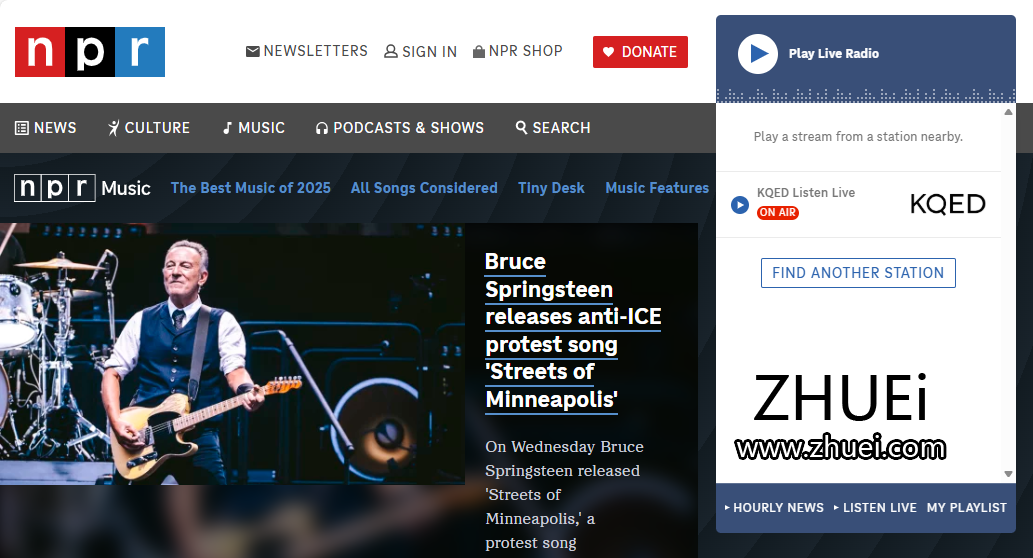The image size is (1033, 558).
Task: Open Music Features link
Action: (657, 188)
